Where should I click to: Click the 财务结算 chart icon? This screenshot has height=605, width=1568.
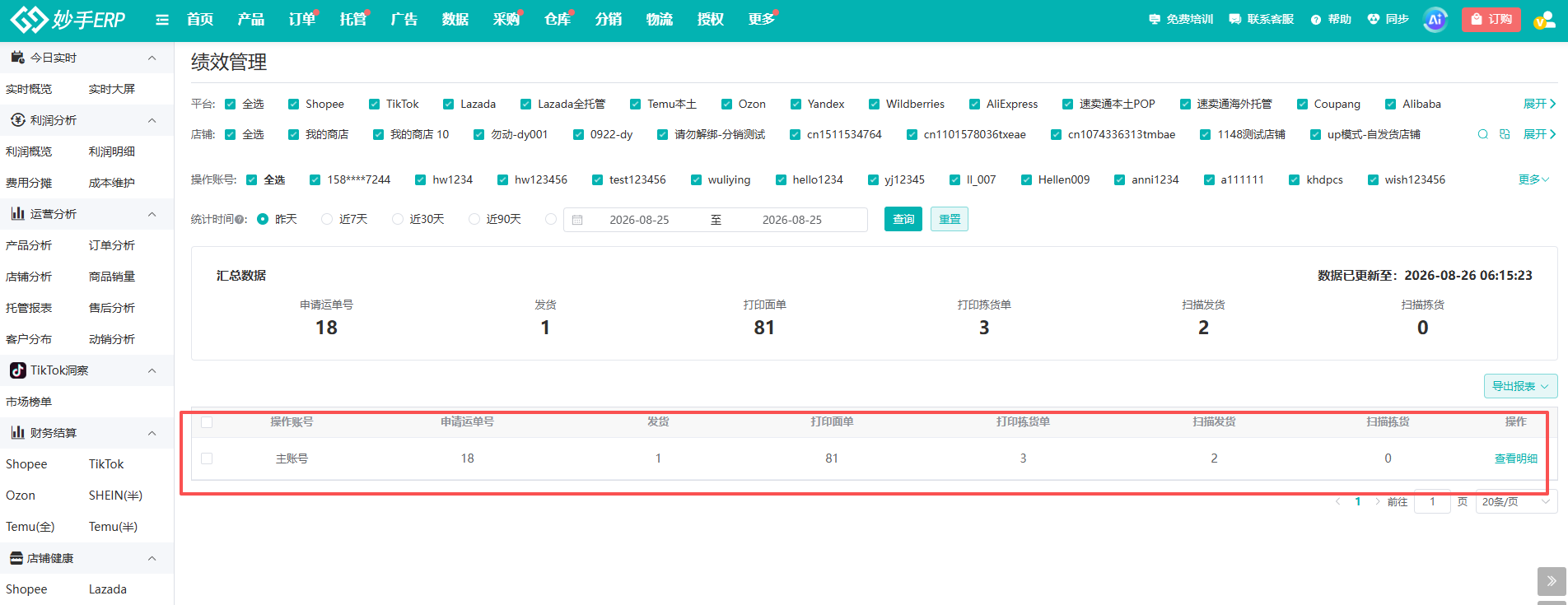(x=17, y=432)
